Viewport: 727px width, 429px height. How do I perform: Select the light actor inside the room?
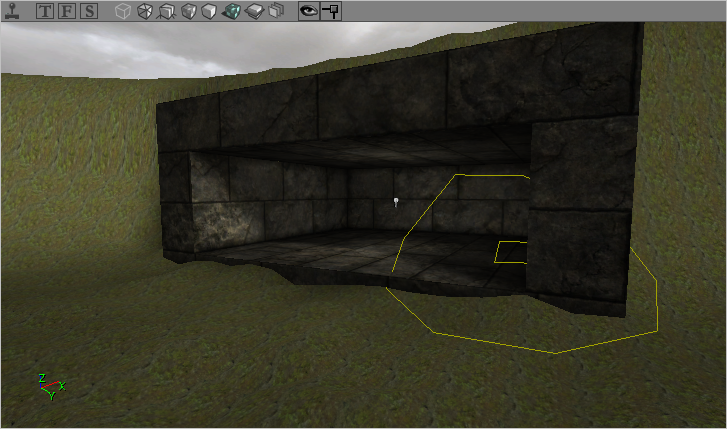(396, 202)
